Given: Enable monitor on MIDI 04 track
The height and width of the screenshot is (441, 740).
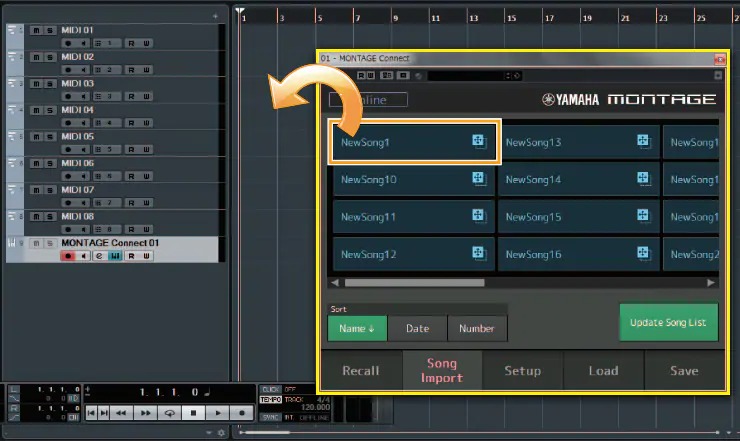Looking at the screenshot, I should [83, 123].
